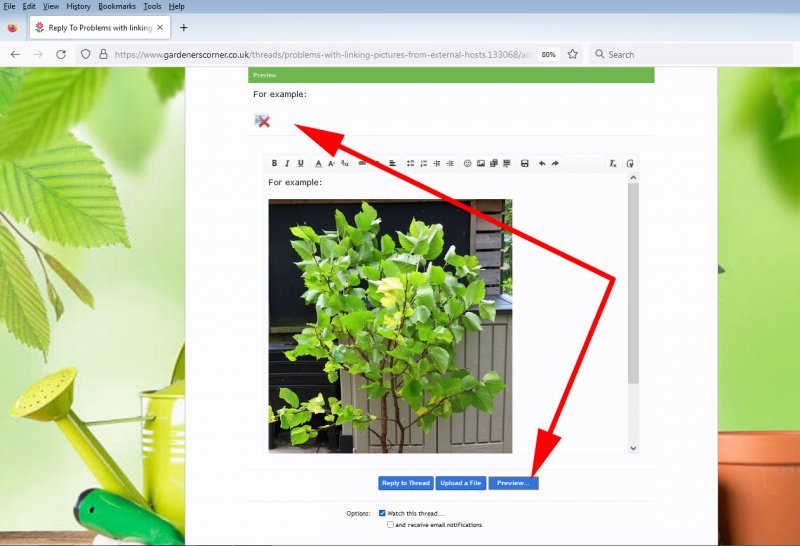
Task: Click the Upload a File button
Action: tap(461, 483)
